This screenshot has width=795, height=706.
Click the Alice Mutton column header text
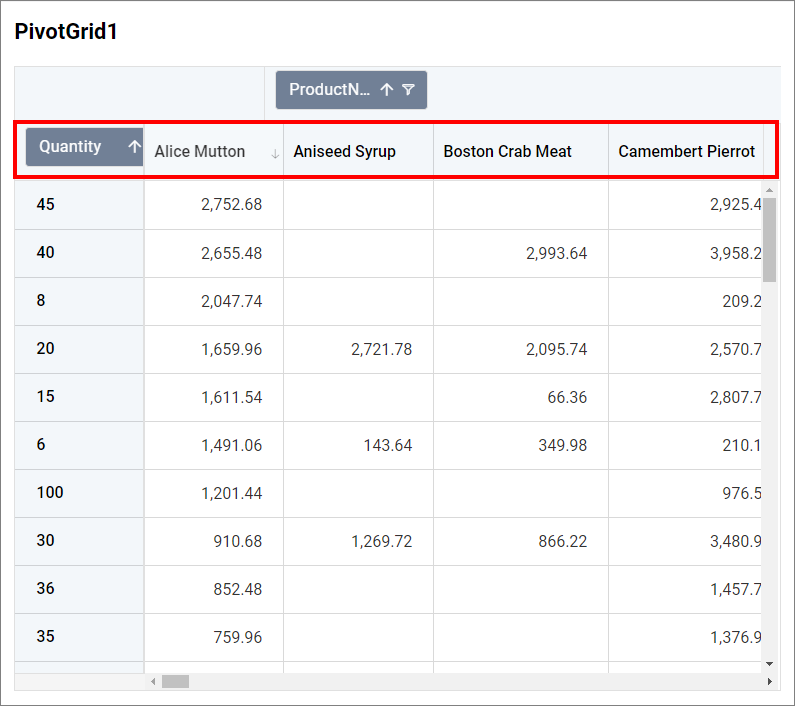click(200, 152)
